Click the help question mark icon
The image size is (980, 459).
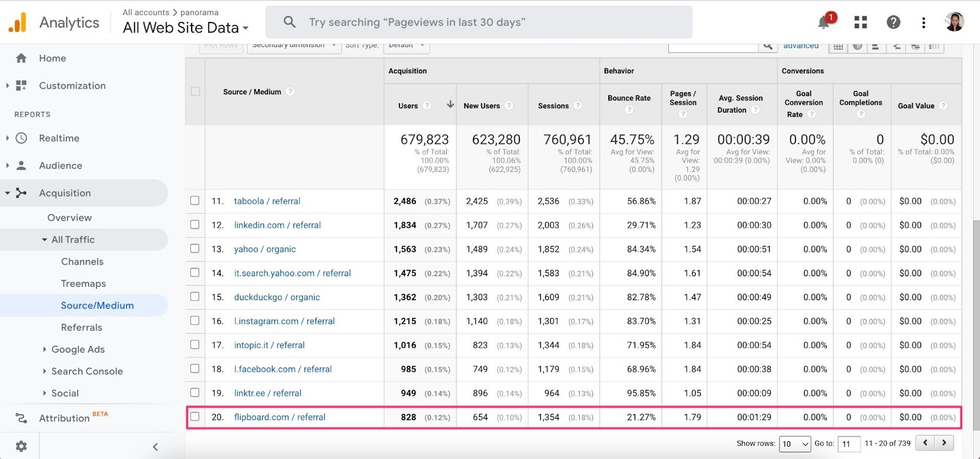(893, 22)
